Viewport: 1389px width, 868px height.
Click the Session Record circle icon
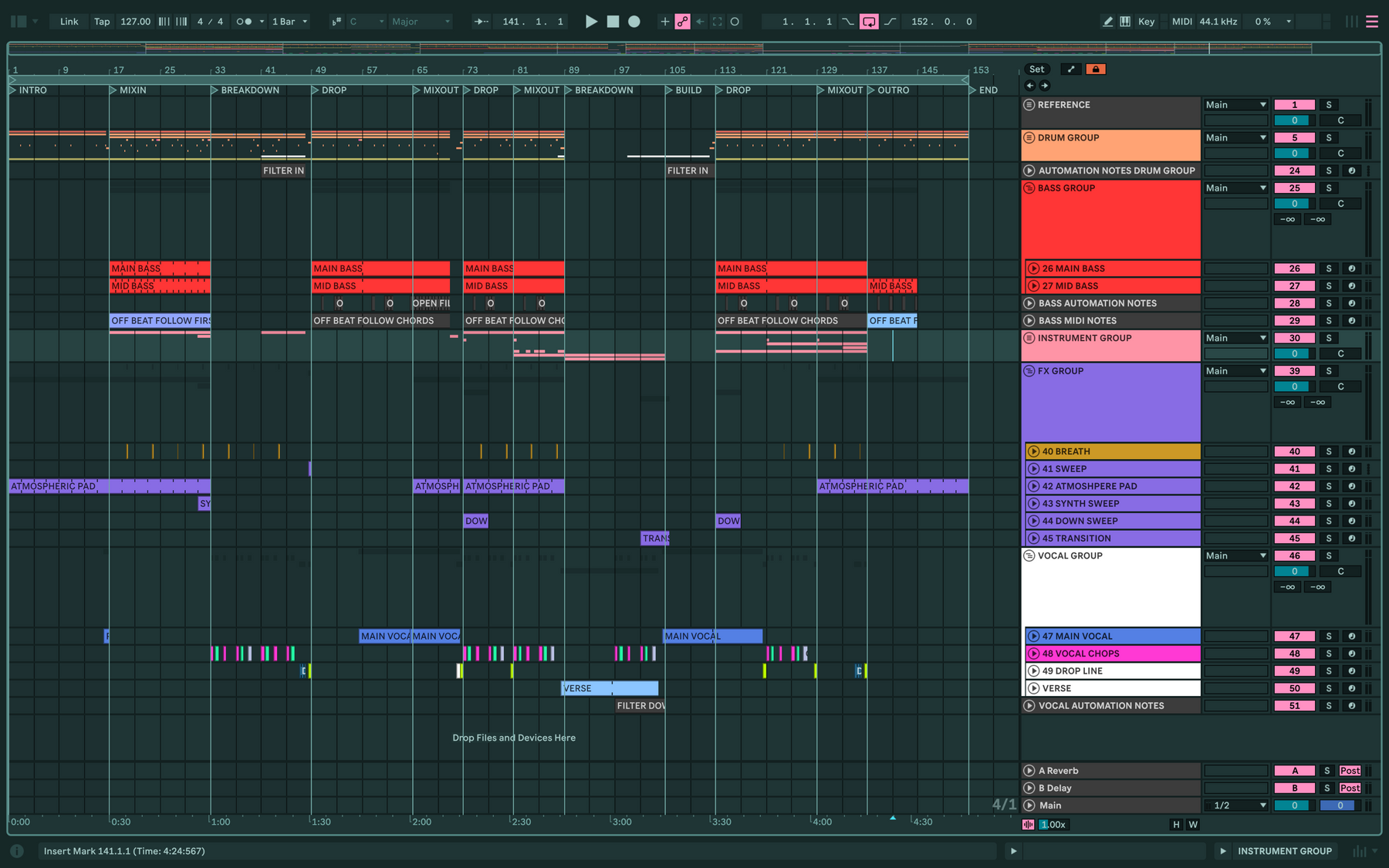[735, 22]
